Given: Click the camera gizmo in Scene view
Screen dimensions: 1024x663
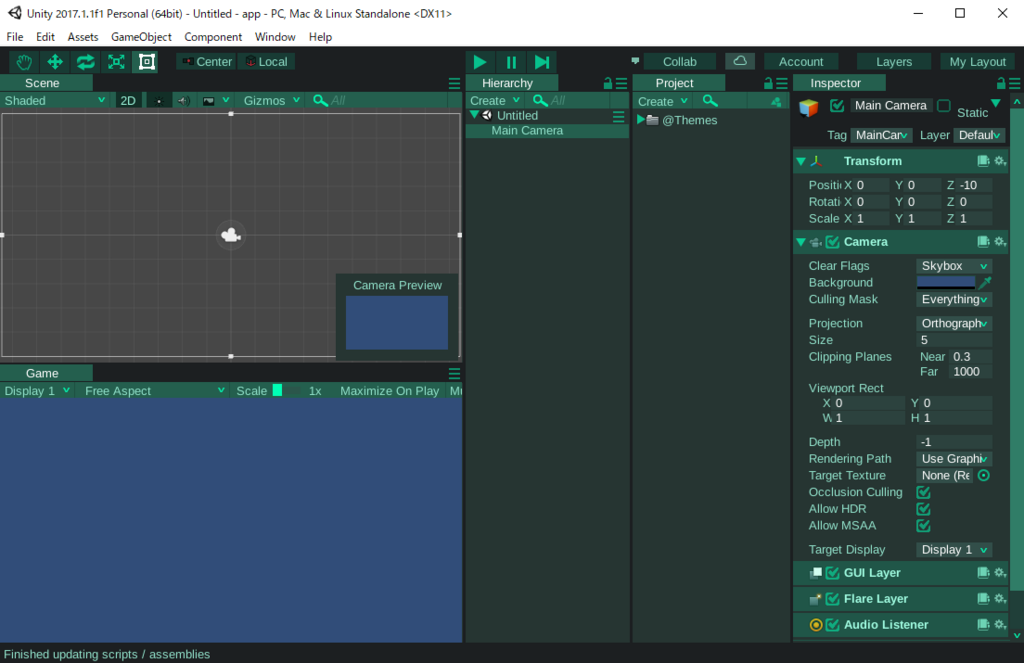Looking at the screenshot, I should point(231,234).
